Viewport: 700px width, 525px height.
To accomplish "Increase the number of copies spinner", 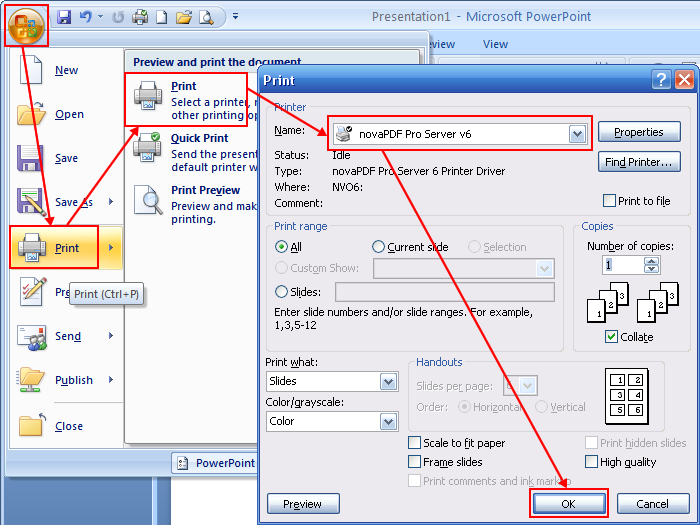I will [651, 262].
